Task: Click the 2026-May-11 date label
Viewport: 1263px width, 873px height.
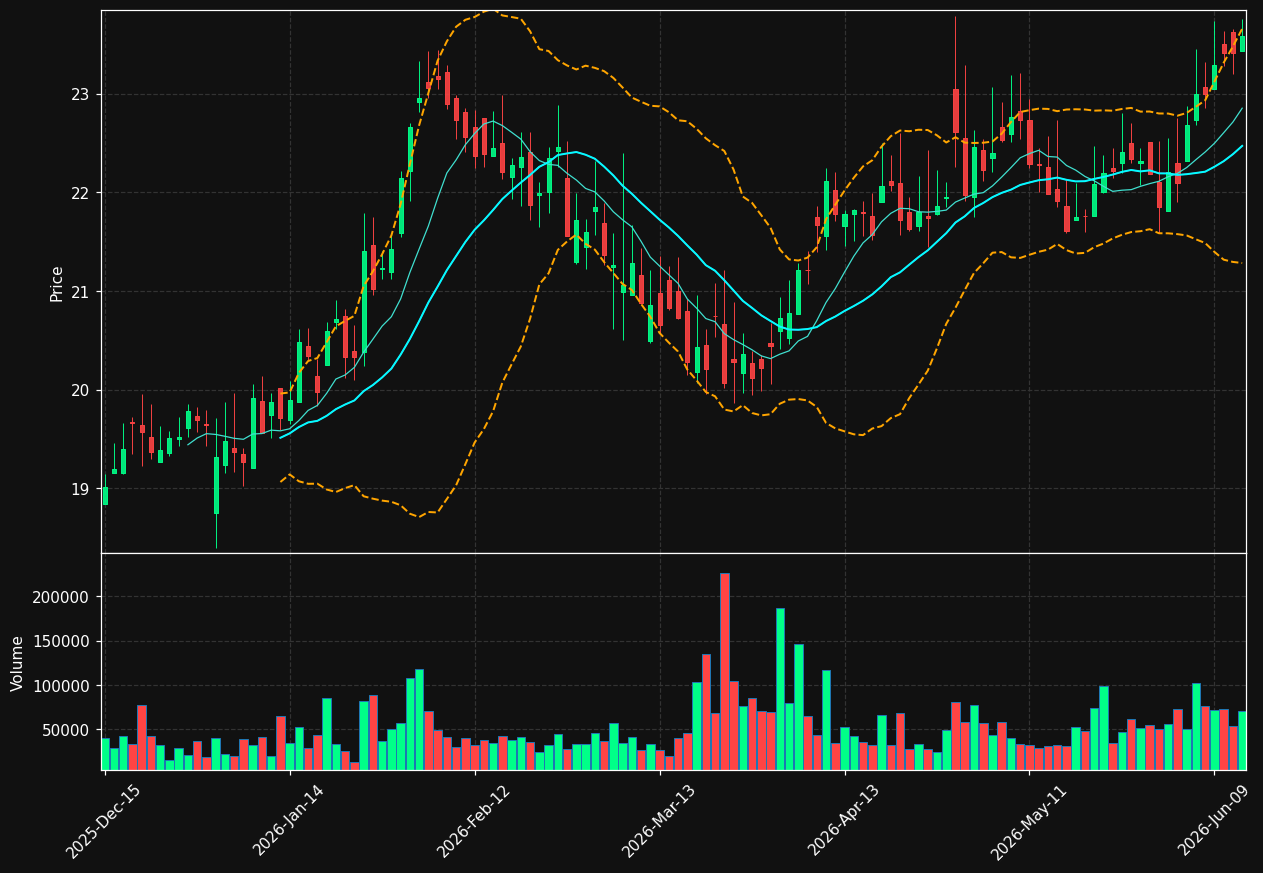Action: pos(1028,821)
